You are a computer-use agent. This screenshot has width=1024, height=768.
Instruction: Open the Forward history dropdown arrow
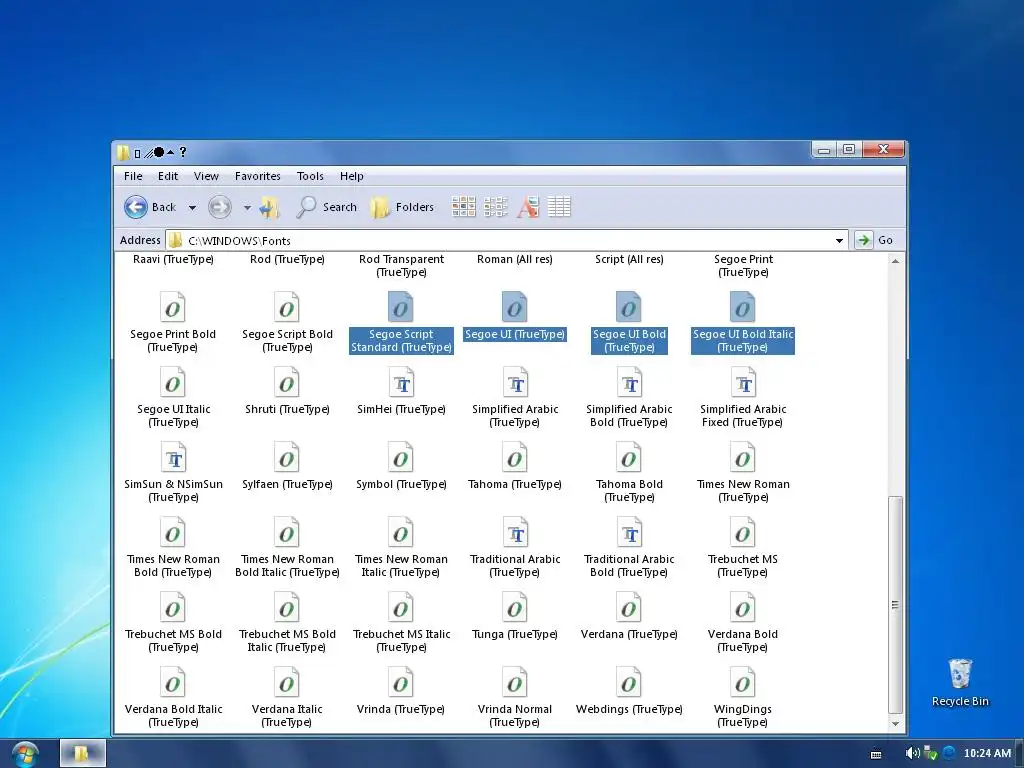247,208
